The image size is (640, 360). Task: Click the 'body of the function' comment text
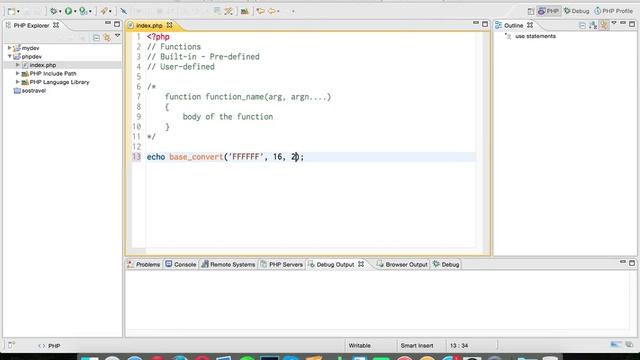(x=228, y=117)
